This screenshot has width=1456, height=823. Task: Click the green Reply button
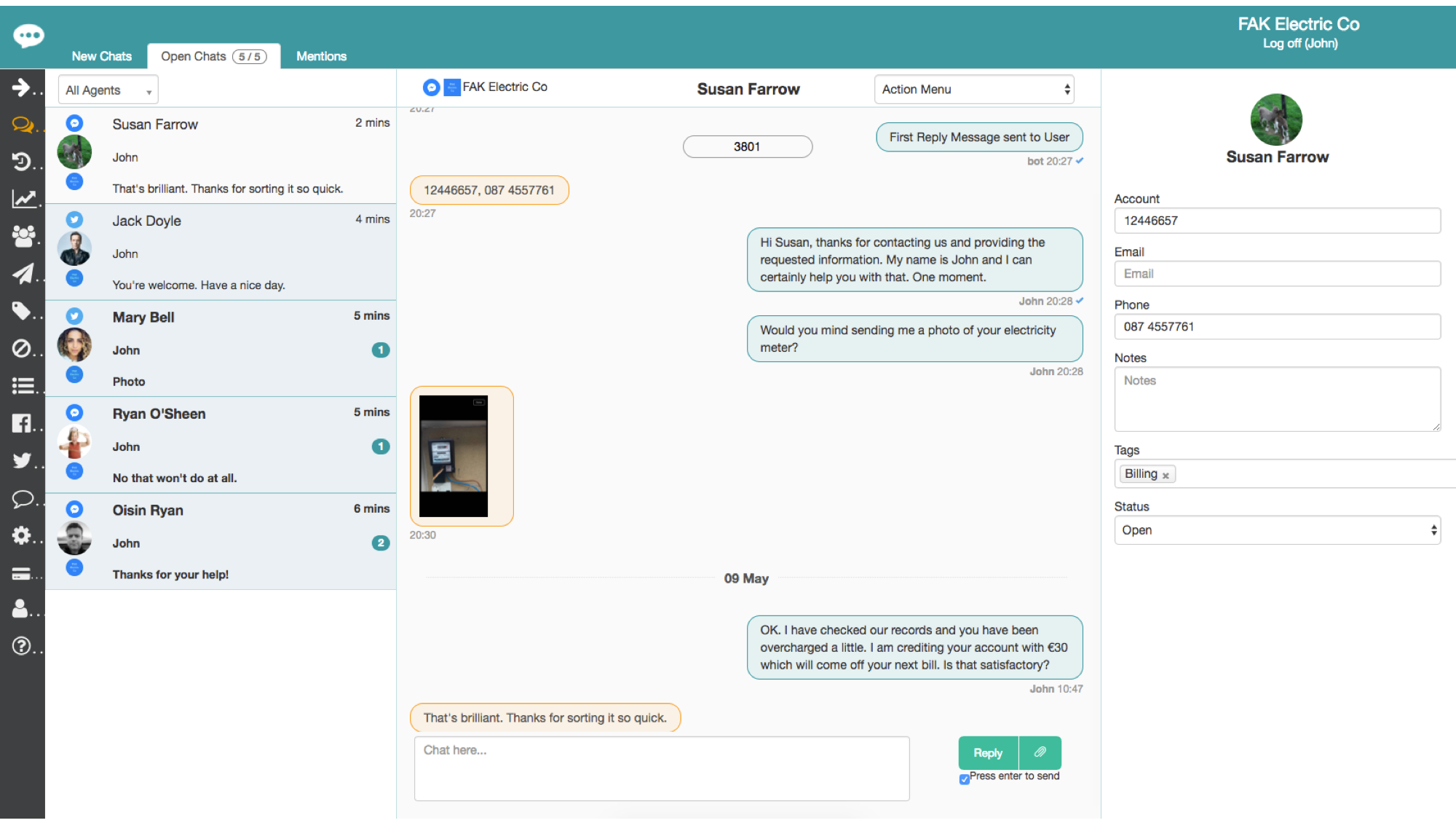tap(988, 752)
